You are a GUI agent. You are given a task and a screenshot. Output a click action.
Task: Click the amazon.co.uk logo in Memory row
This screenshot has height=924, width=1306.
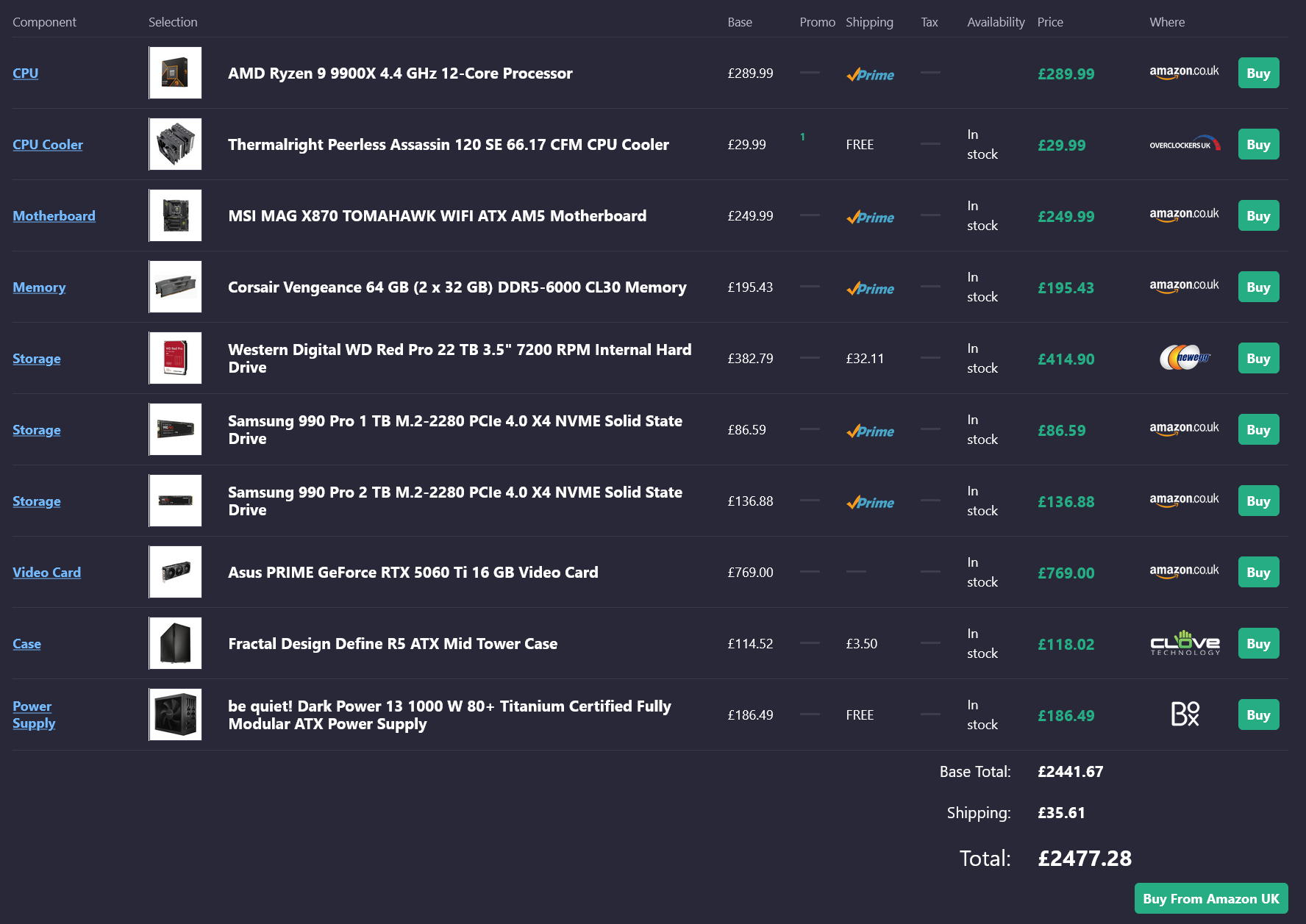tap(1184, 286)
